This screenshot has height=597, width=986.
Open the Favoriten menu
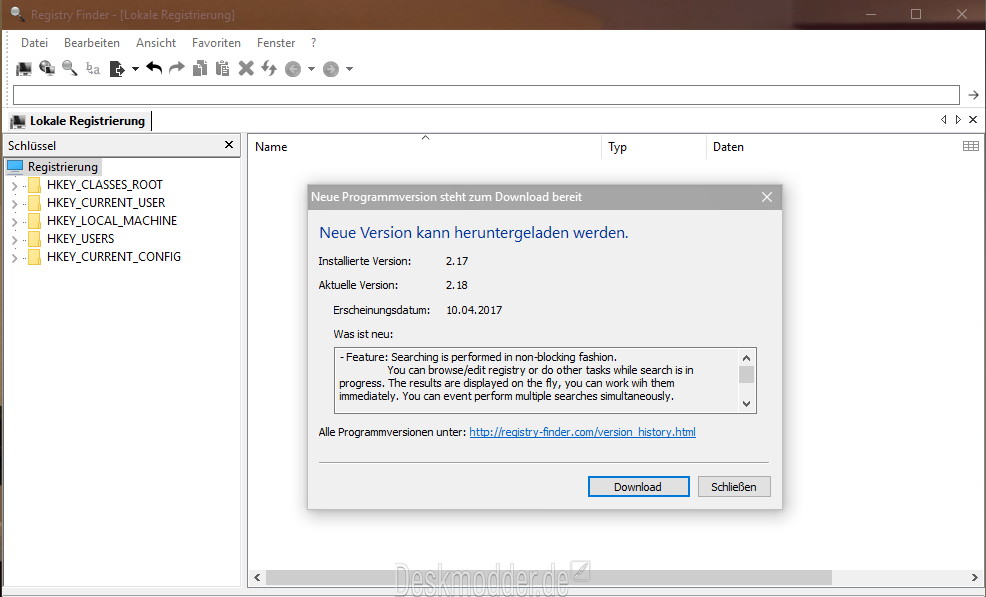pos(216,43)
